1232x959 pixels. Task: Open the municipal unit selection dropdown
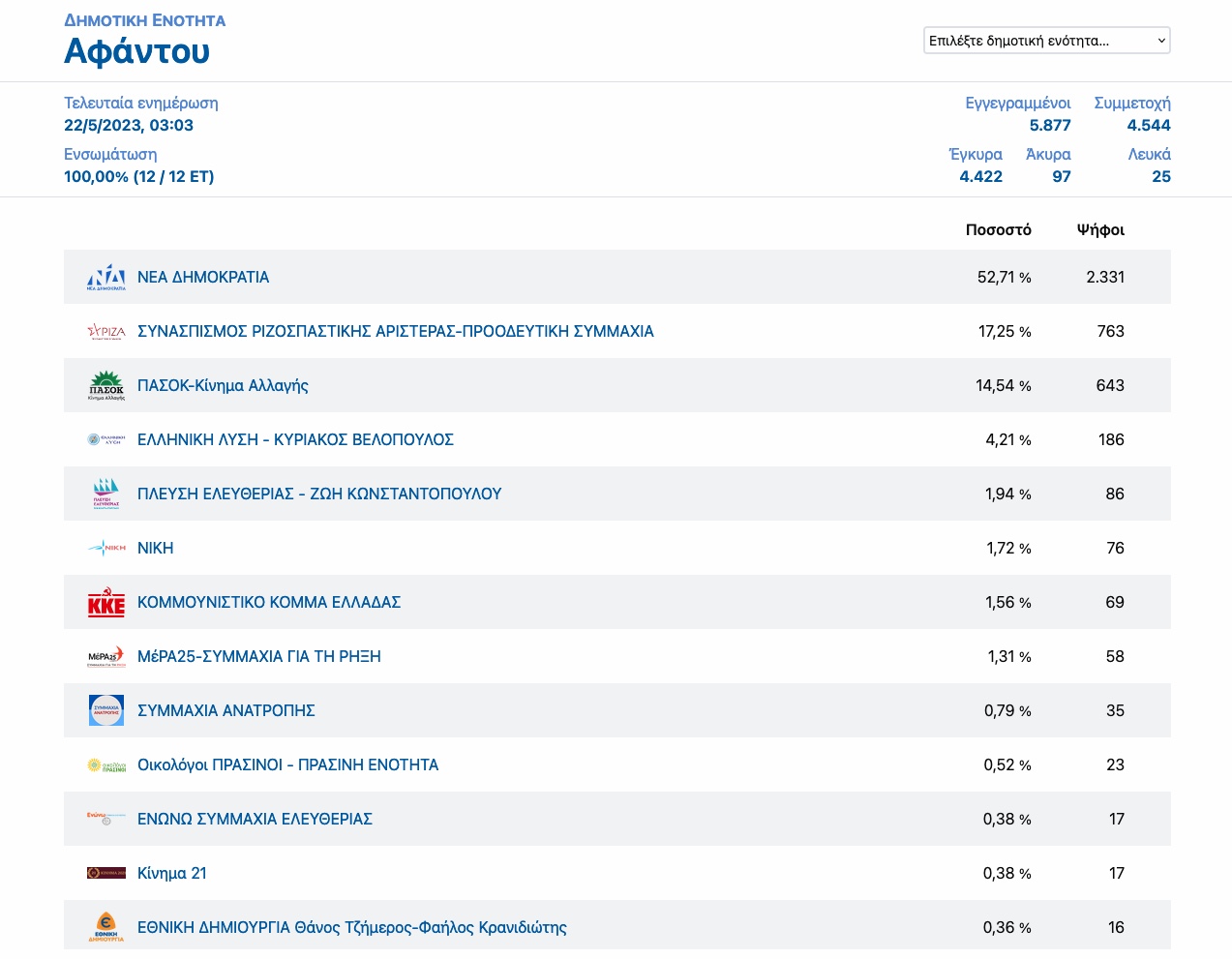click(x=1047, y=41)
